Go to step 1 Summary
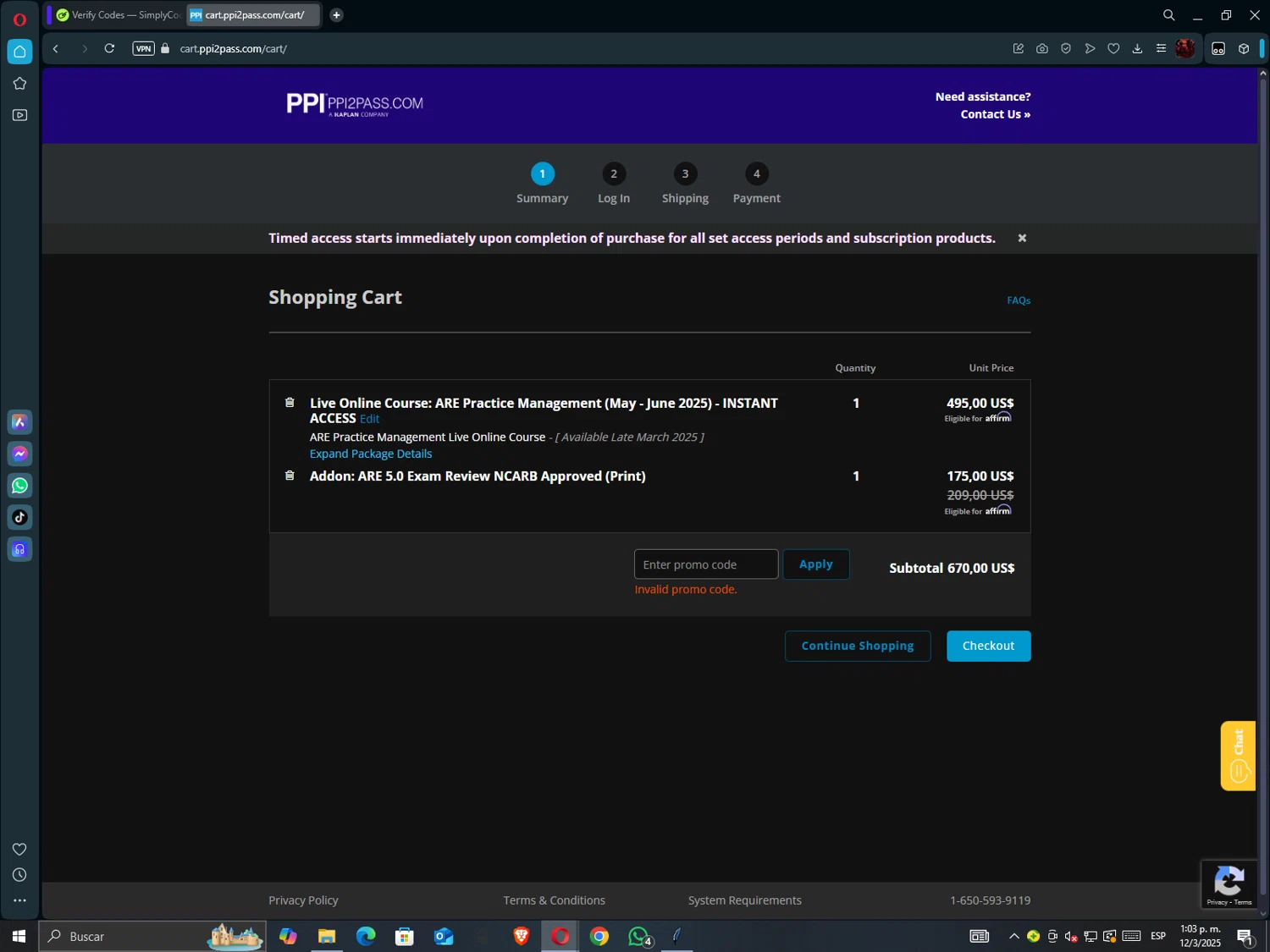 coord(543,184)
